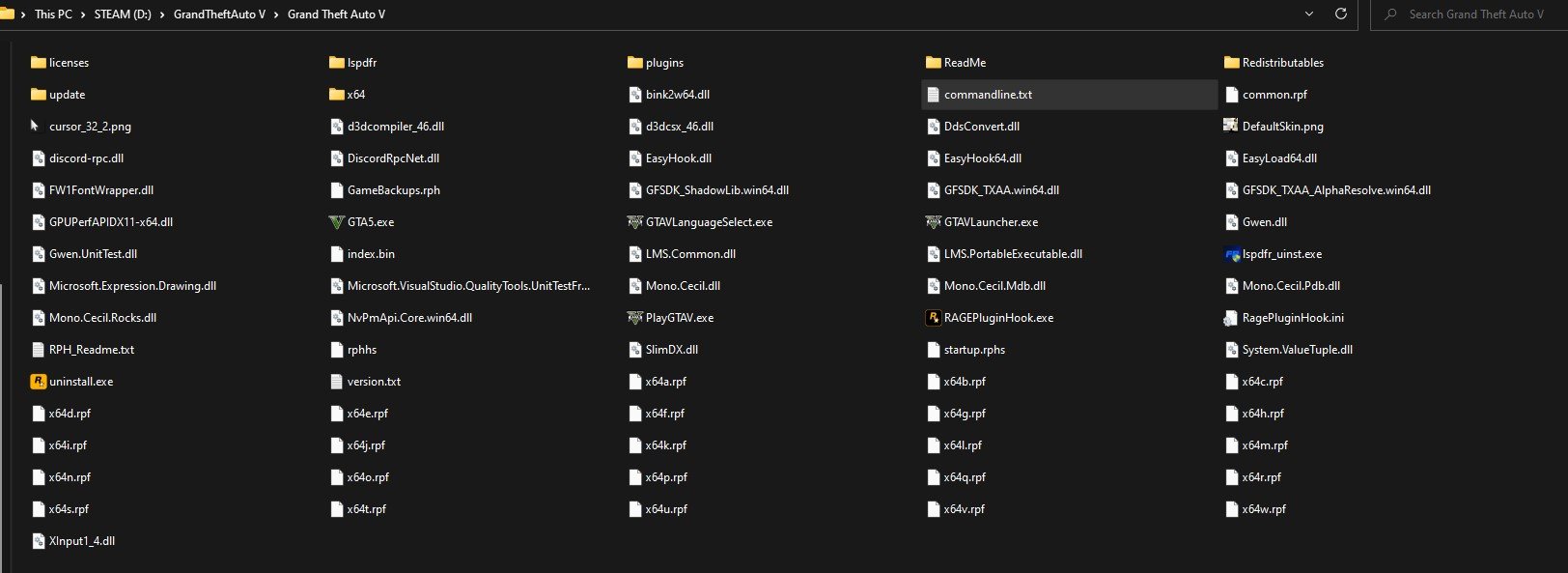Select the plugins folder icon
The height and width of the screenshot is (573, 1568).
coord(634,63)
